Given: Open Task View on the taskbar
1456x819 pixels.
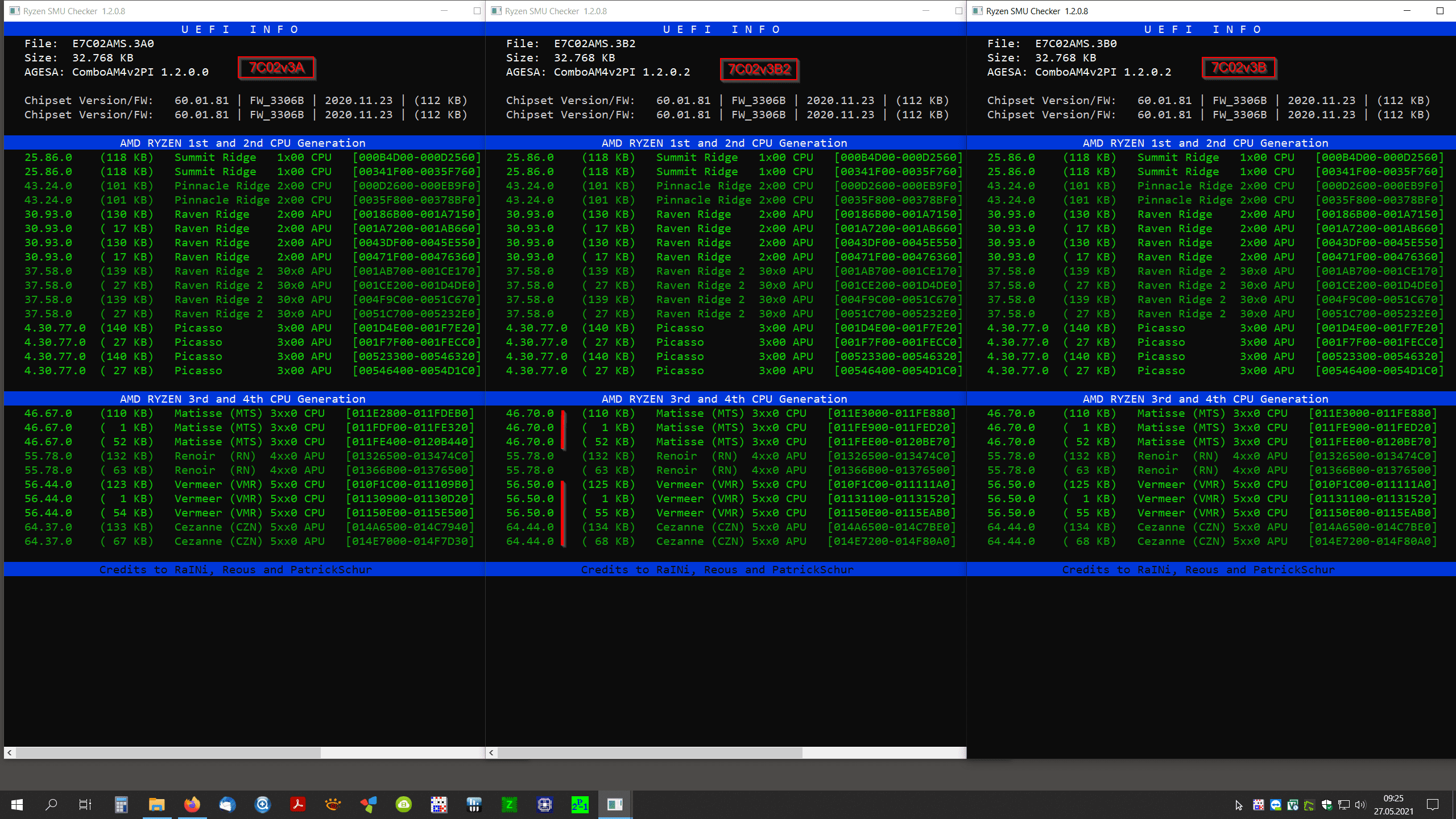Looking at the screenshot, I should [85, 804].
